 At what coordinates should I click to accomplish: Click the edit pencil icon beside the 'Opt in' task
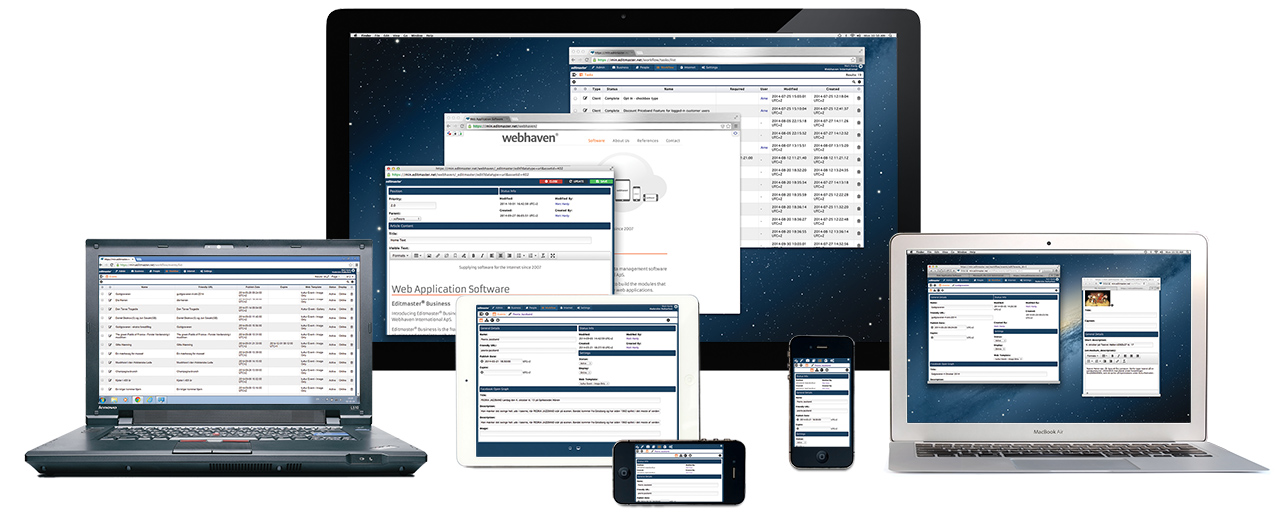(583, 98)
